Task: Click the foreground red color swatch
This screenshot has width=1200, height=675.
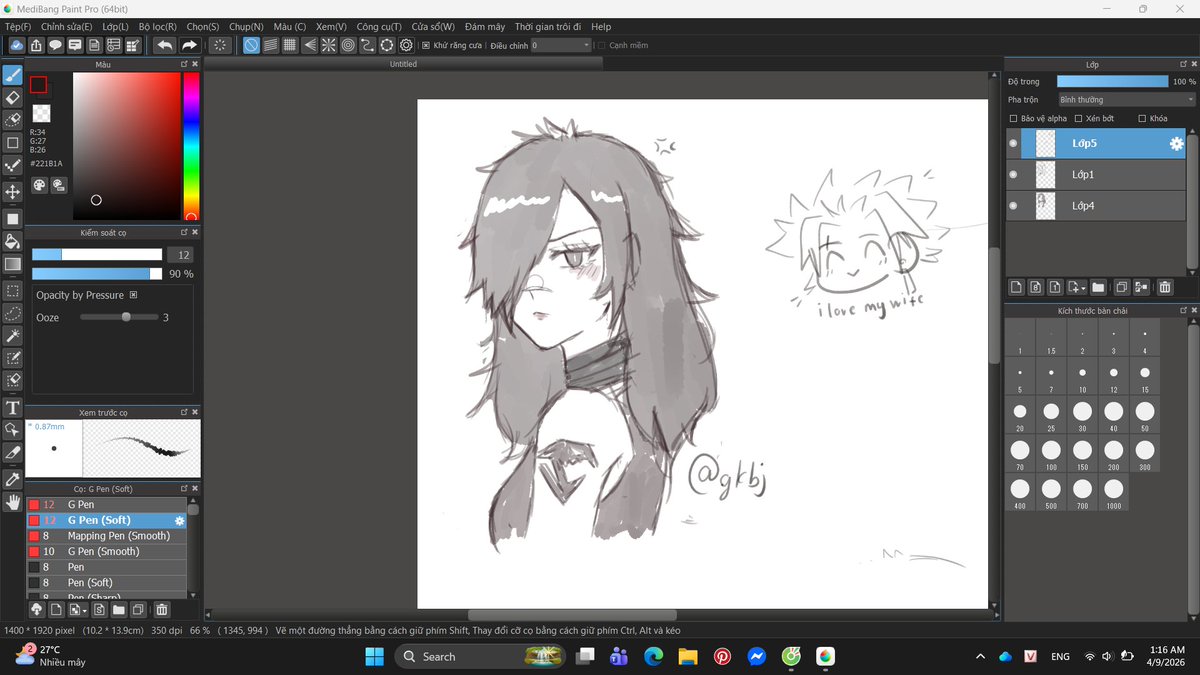Action: [x=38, y=85]
